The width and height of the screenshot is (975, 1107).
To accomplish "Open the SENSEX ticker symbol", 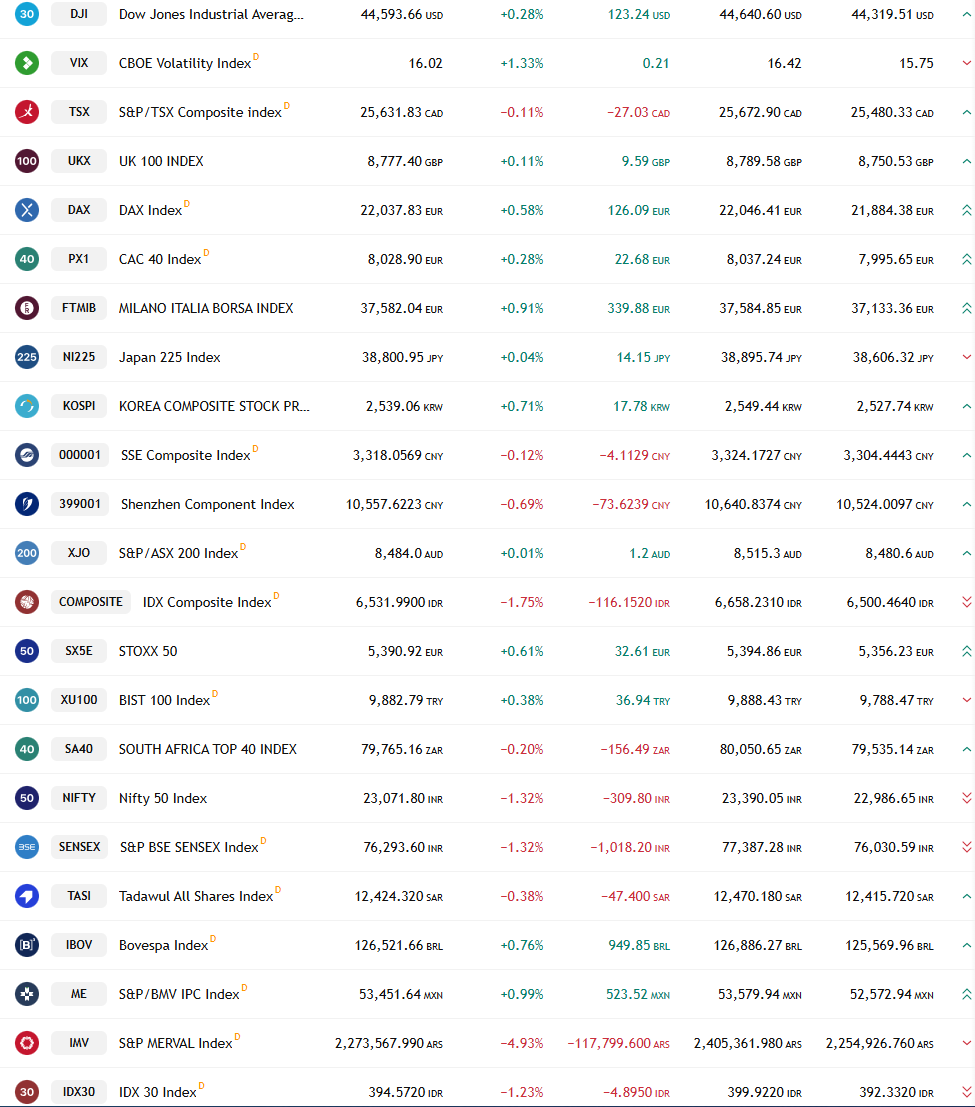I will (x=79, y=846).
